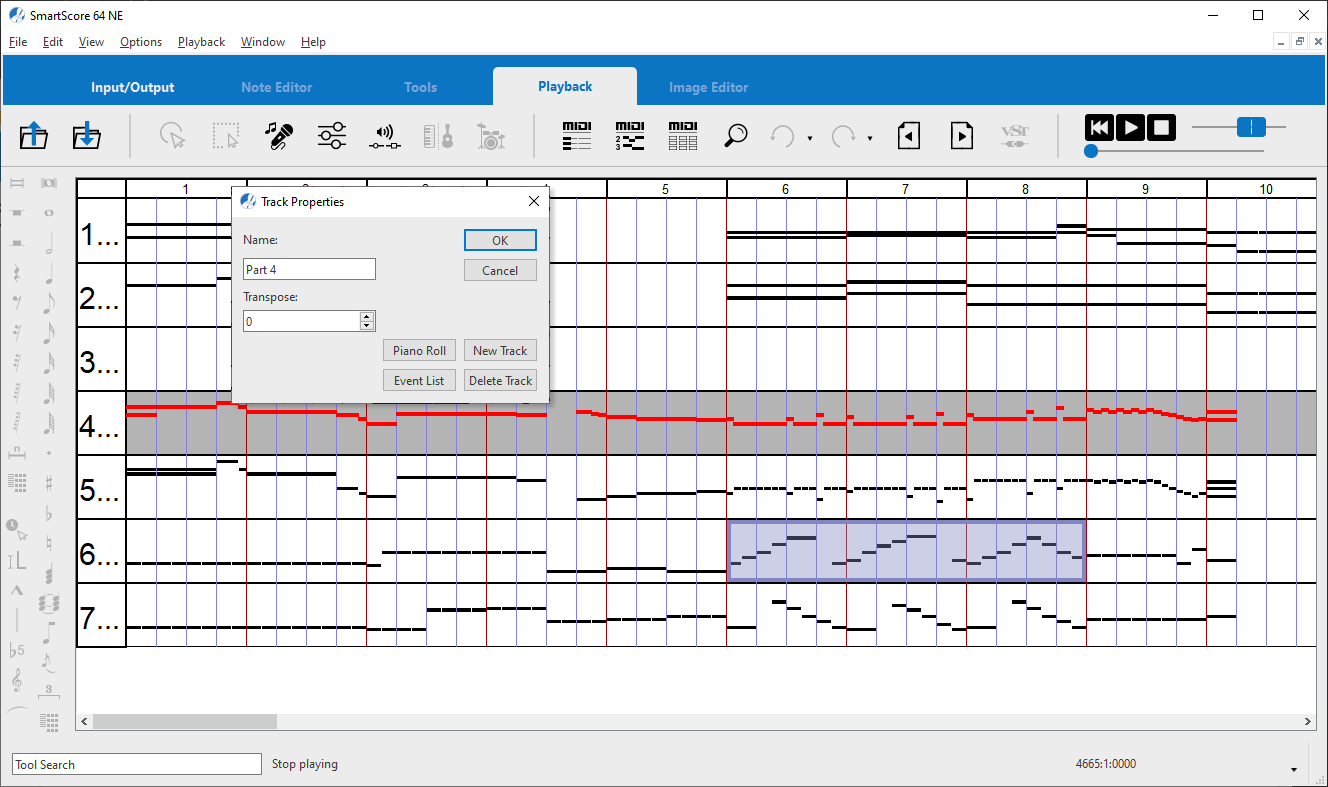
Task: Open the Edit menu
Action: point(53,42)
